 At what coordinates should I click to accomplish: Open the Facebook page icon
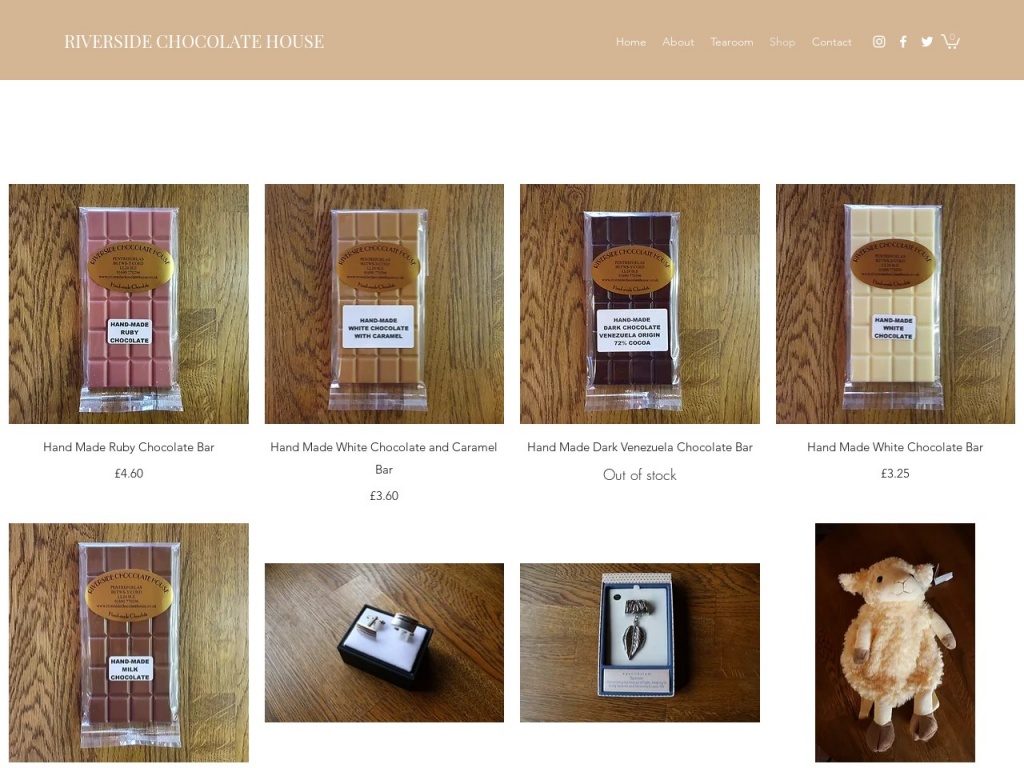click(903, 42)
